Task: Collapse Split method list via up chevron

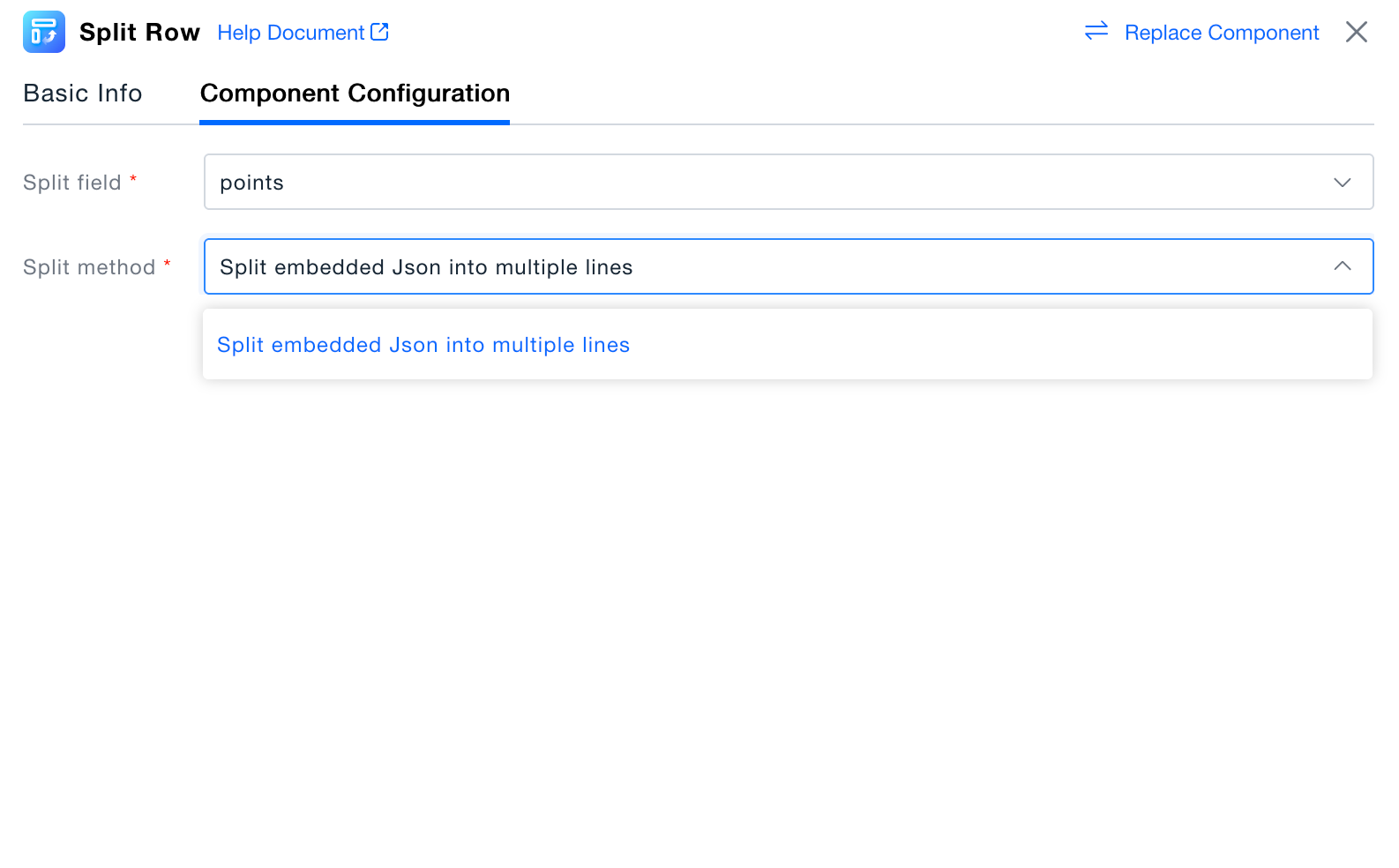Action: pyautogui.click(x=1343, y=266)
